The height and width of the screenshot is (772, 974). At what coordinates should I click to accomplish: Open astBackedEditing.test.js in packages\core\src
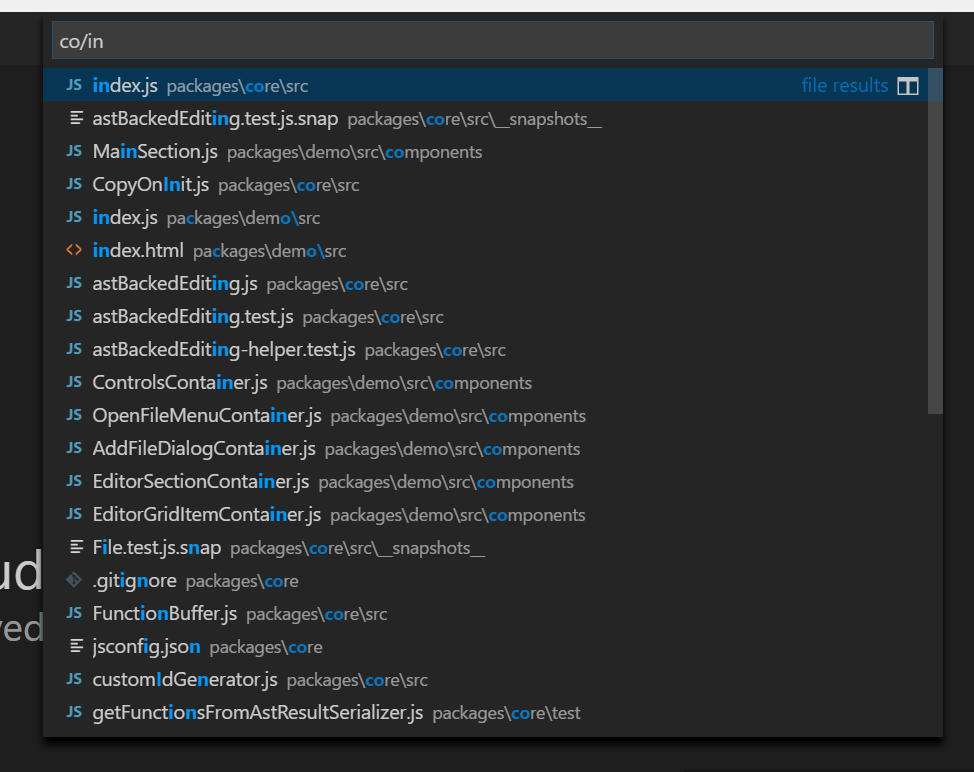(485, 316)
